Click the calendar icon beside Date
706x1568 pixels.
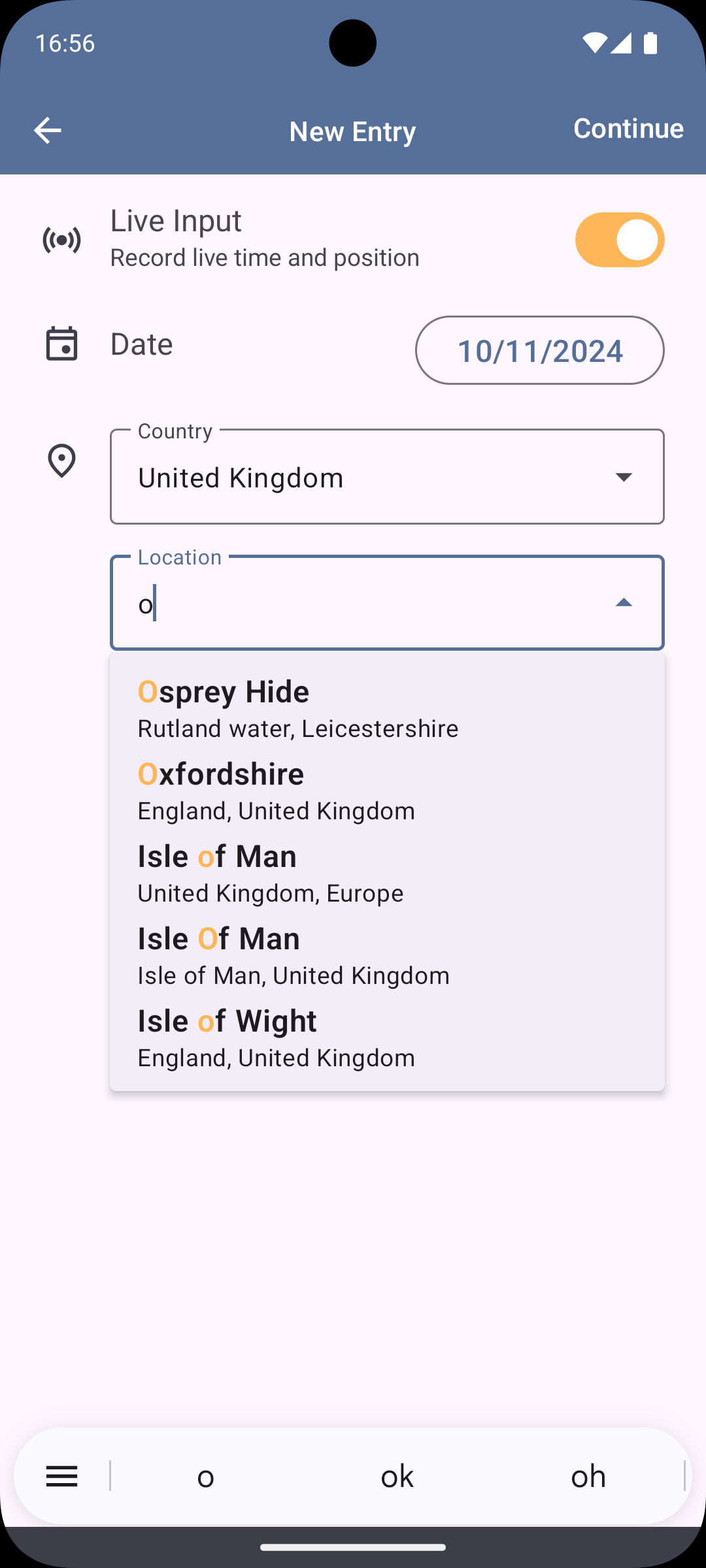click(x=61, y=344)
